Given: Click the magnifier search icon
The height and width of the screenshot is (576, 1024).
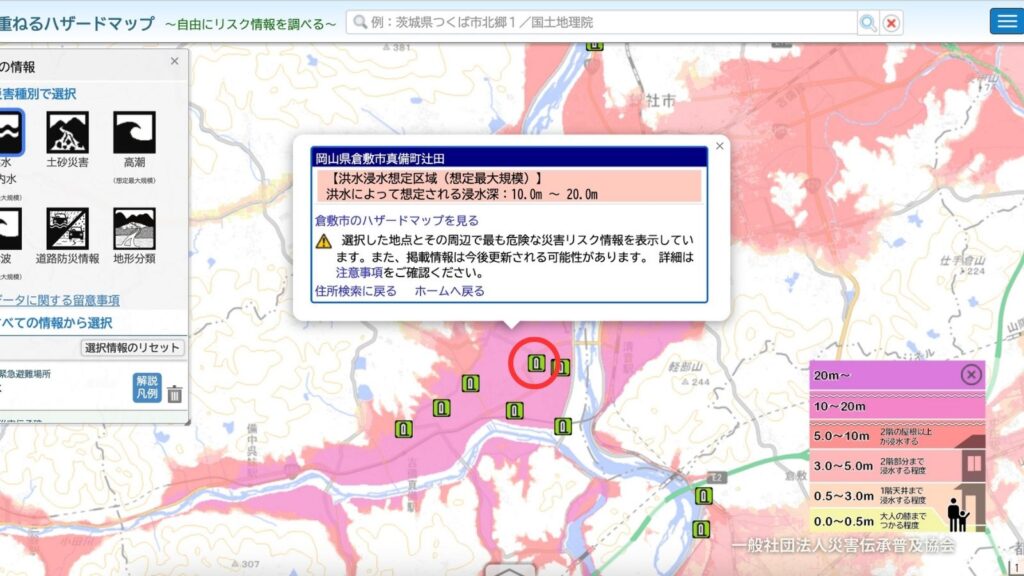Looking at the screenshot, I should 868,22.
